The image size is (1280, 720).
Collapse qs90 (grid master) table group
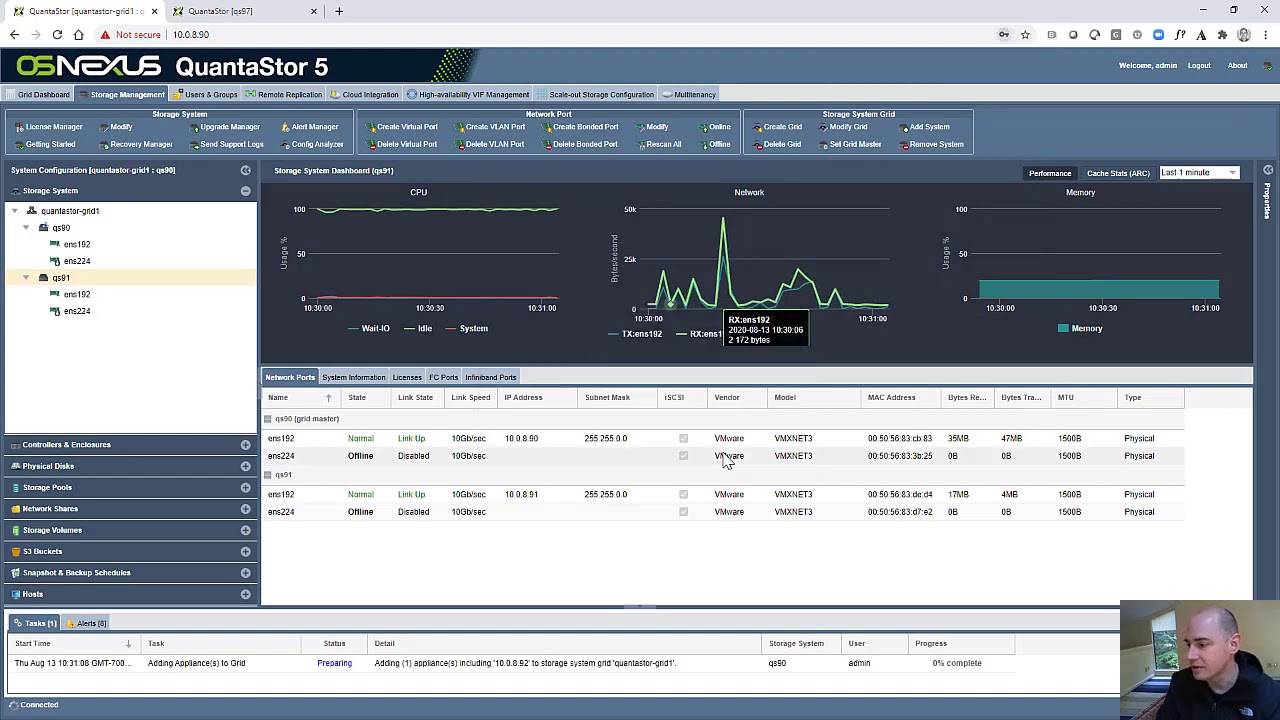[x=268, y=419]
